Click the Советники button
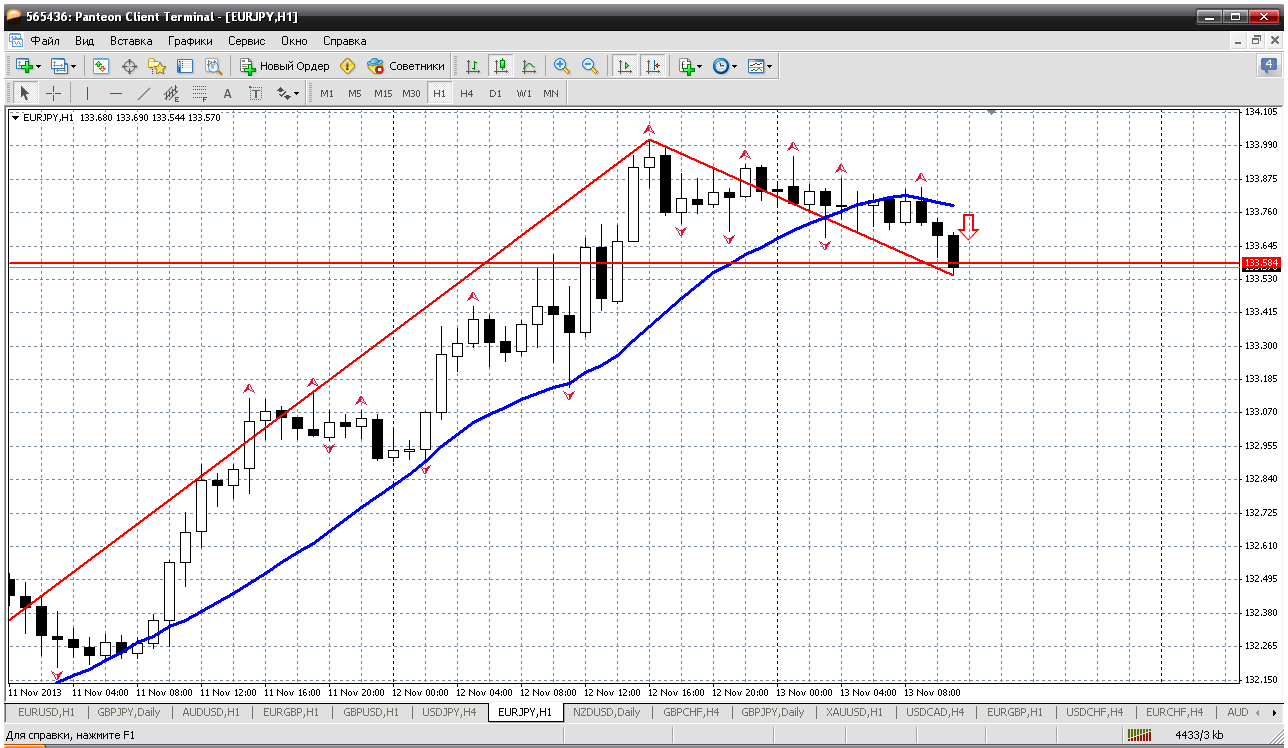The height and width of the screenshot is (748, 1288). pos(406,66)
